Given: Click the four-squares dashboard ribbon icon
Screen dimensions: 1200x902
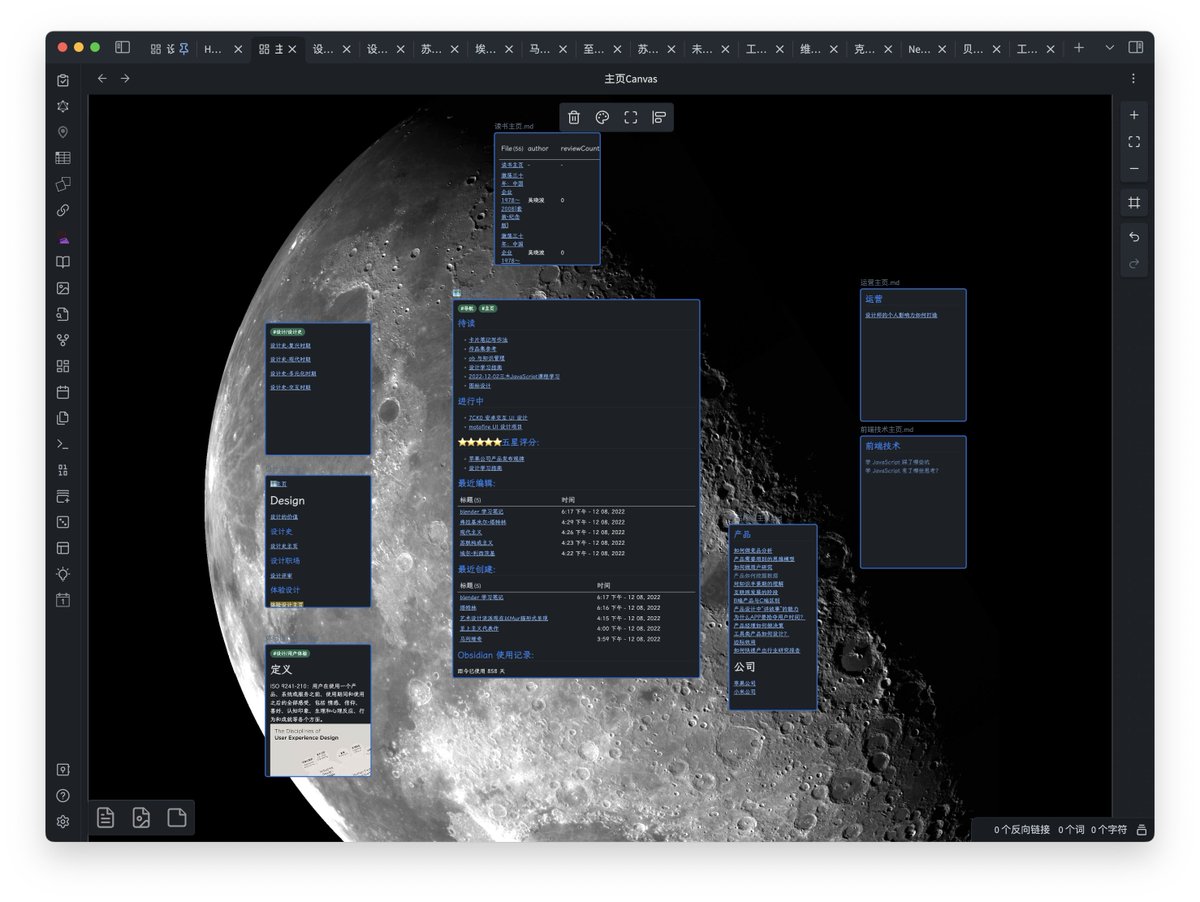Looking at the screenshot, I should coord(63,366).
